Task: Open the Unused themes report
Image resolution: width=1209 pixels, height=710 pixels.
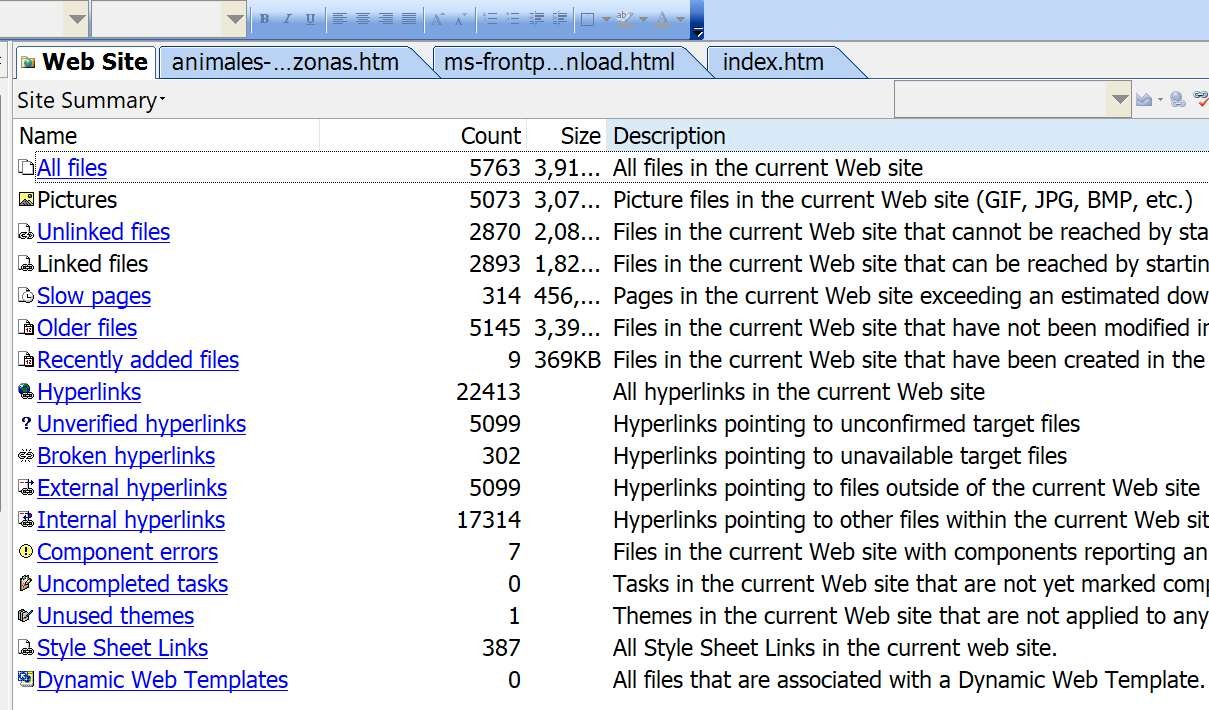Action: [115, 616]
